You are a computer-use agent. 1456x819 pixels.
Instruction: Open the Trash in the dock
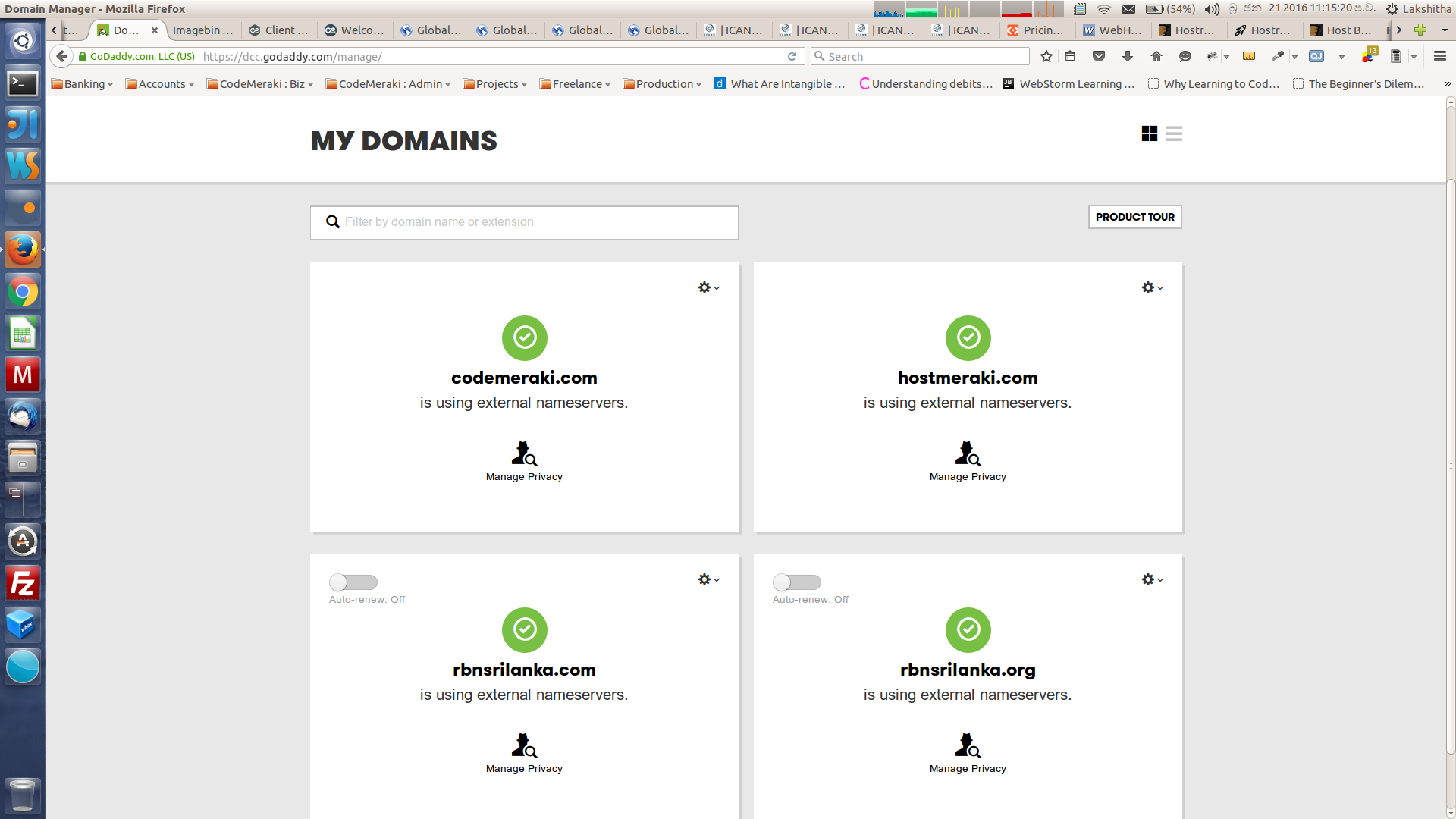(x=23, y=795)
